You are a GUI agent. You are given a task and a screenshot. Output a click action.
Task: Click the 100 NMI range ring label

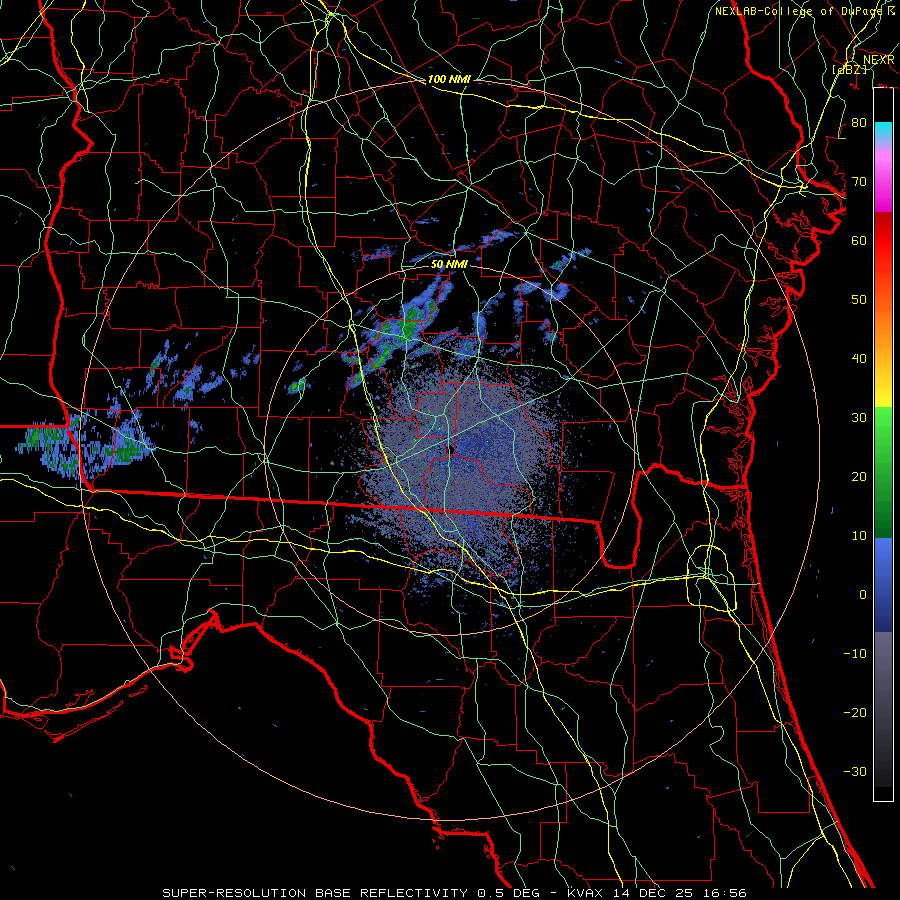449,79
